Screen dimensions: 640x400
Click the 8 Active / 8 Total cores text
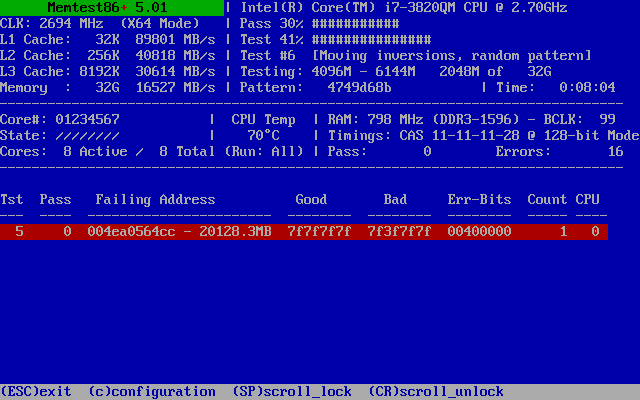139,151
